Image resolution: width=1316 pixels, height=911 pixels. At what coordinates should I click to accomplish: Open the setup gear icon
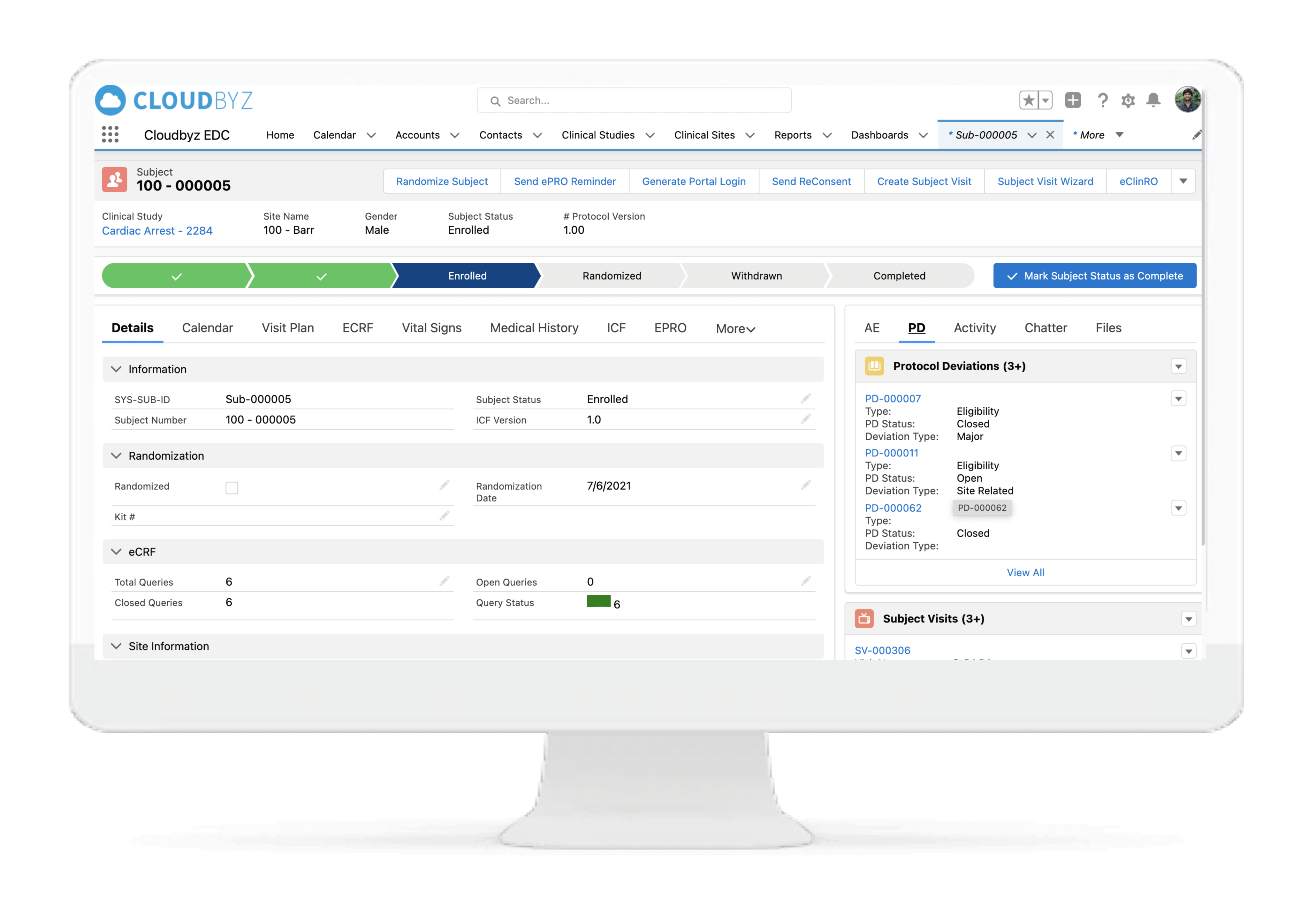click(1128, 101)
